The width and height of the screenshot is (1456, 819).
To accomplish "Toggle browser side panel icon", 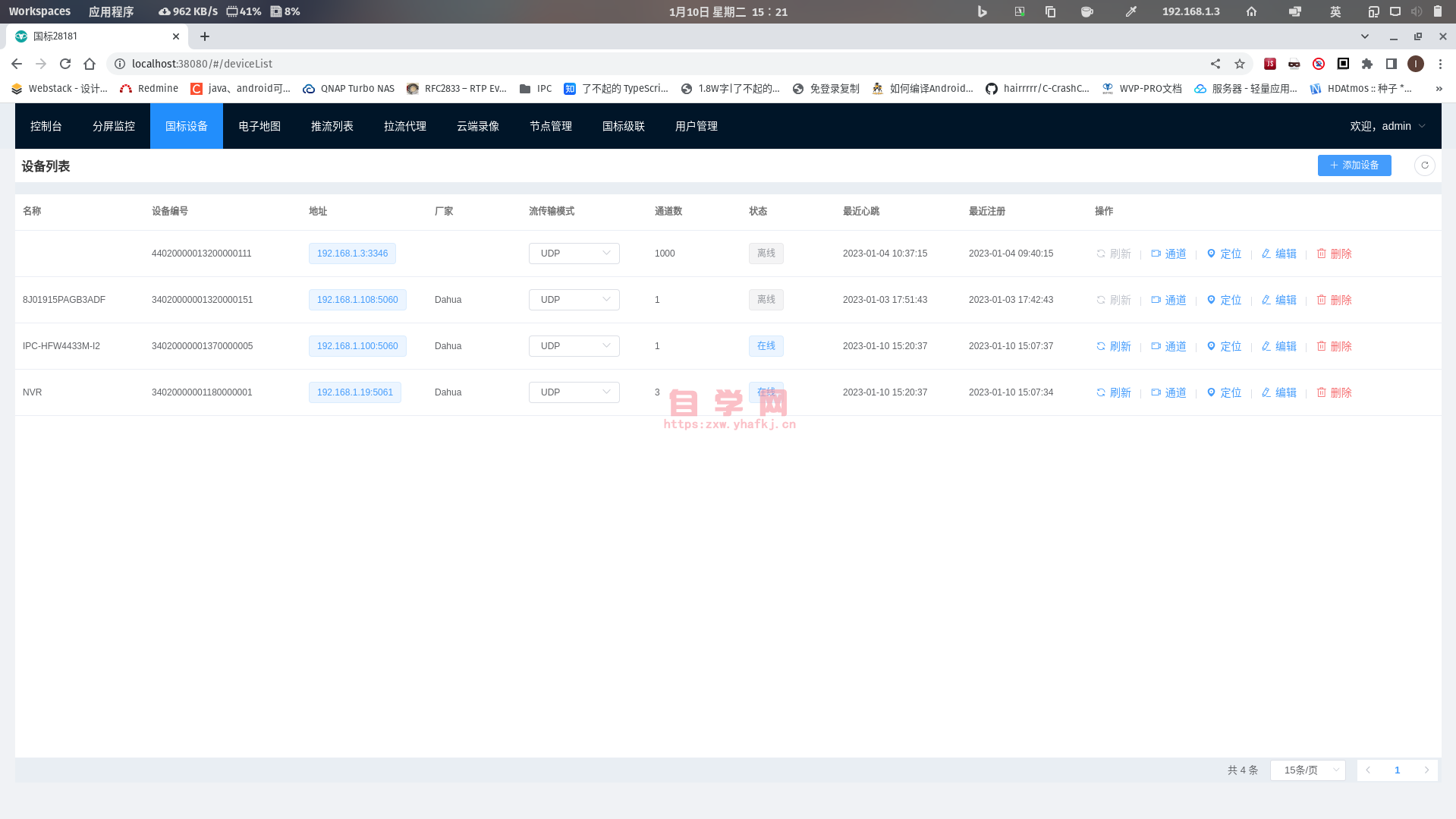I will coord(1392,64).
